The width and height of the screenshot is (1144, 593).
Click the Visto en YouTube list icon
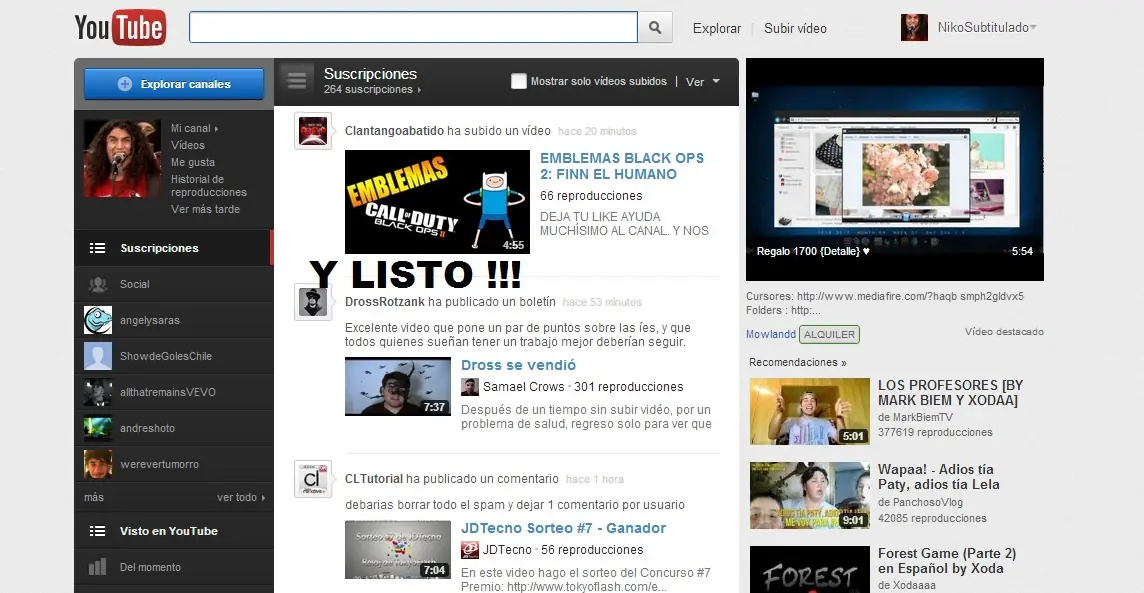pos(97,531)
